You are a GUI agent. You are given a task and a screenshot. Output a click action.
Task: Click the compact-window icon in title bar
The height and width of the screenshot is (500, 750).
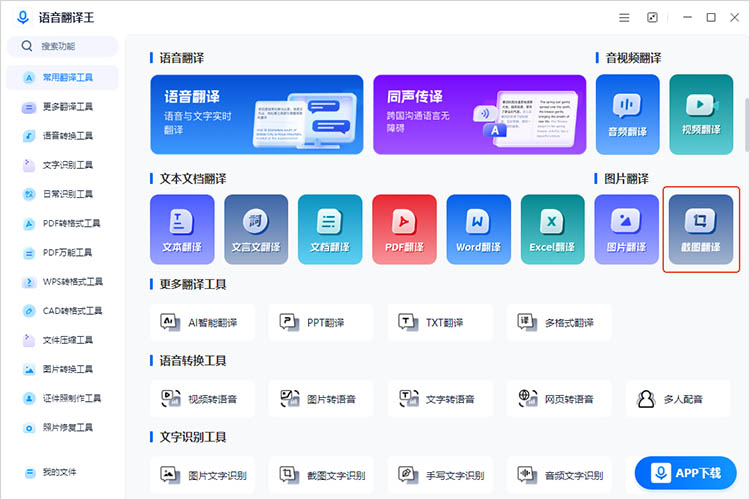click(652, 18)
